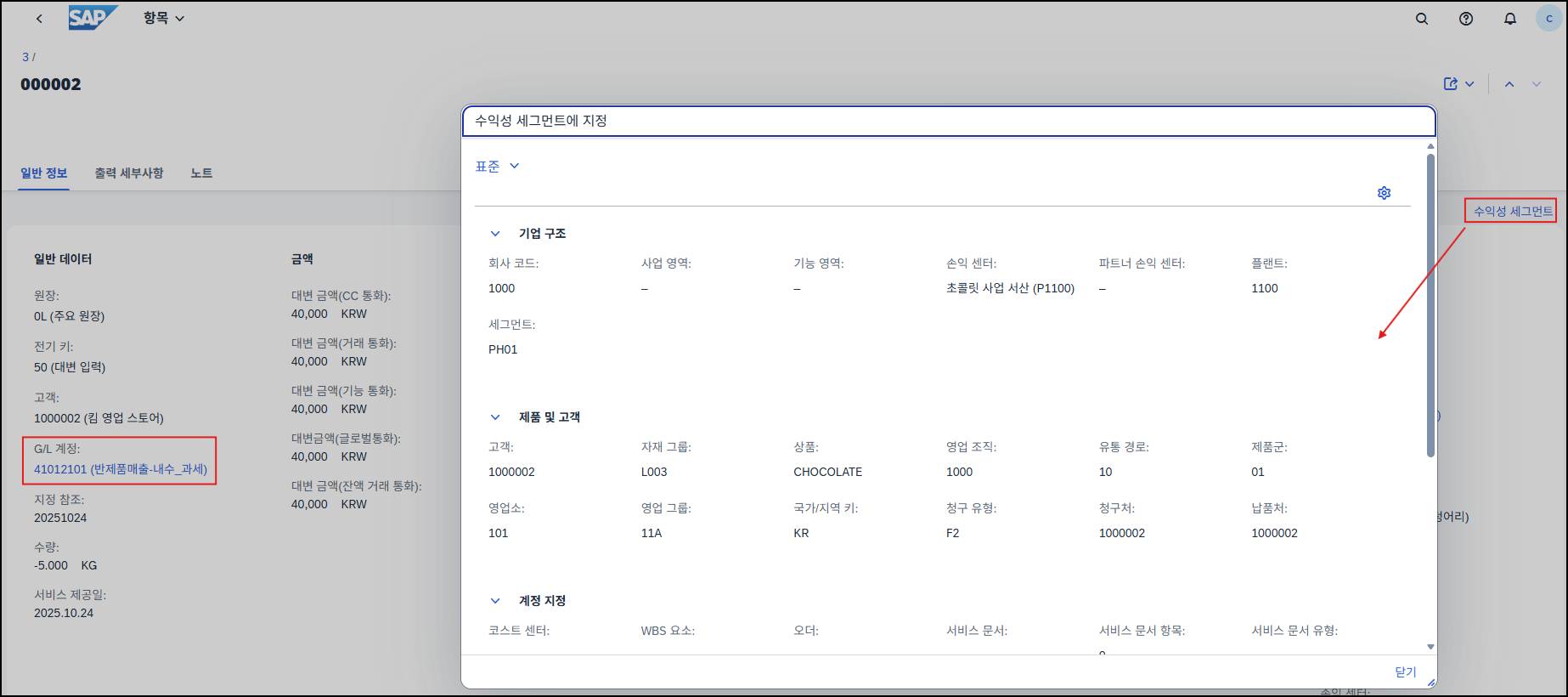1568x697 pixels.
Task: Click the 고객 value 1000002 (킴 영업 스토어)
Action: 99,418
